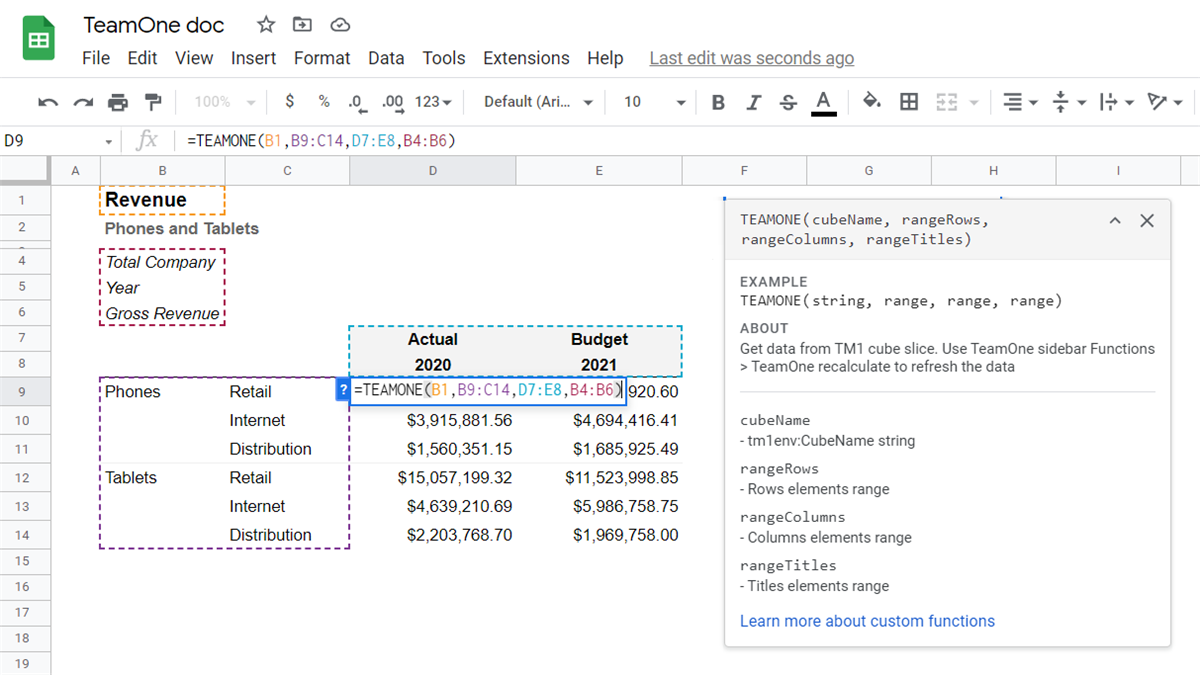Expand the more number formats dropdown

(433, 102)
